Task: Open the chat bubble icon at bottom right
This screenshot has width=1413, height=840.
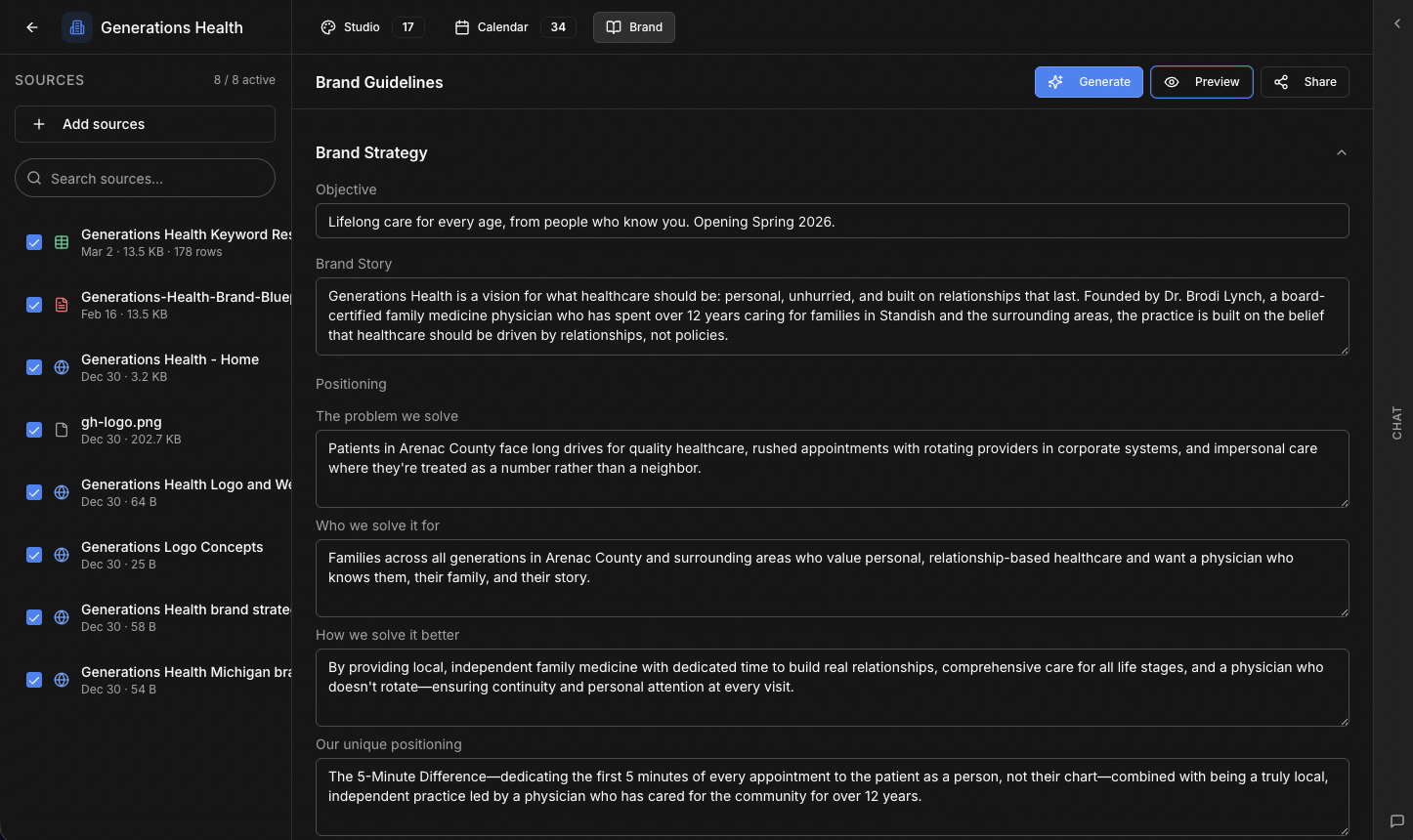Action: (1396, 821)
